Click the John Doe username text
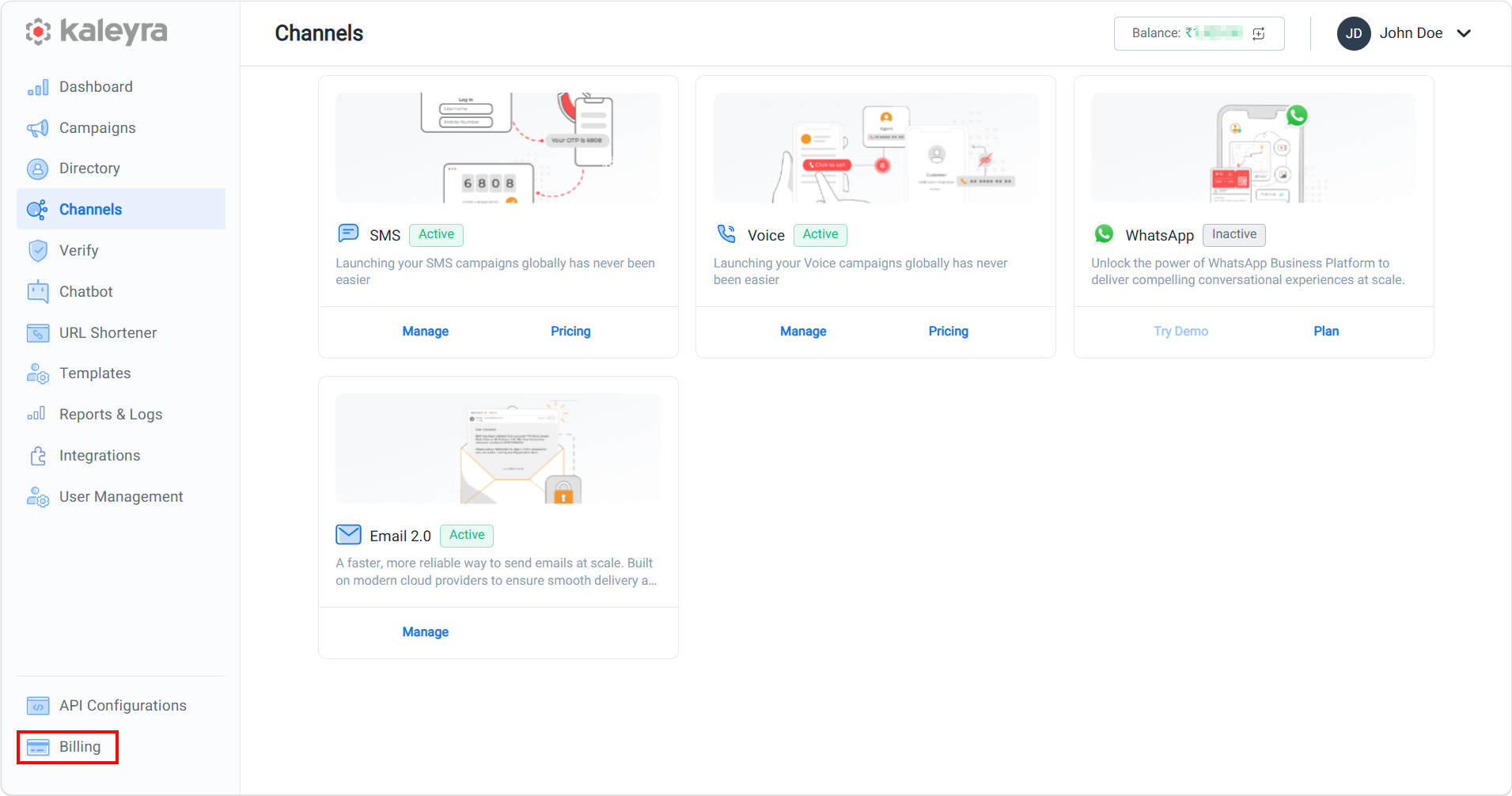 point(1412,33)
